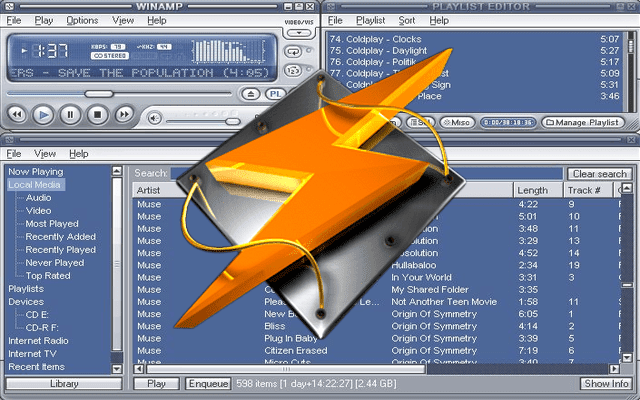Click the Clear search button
Screen dimensions: 640x400
point(600,174)
